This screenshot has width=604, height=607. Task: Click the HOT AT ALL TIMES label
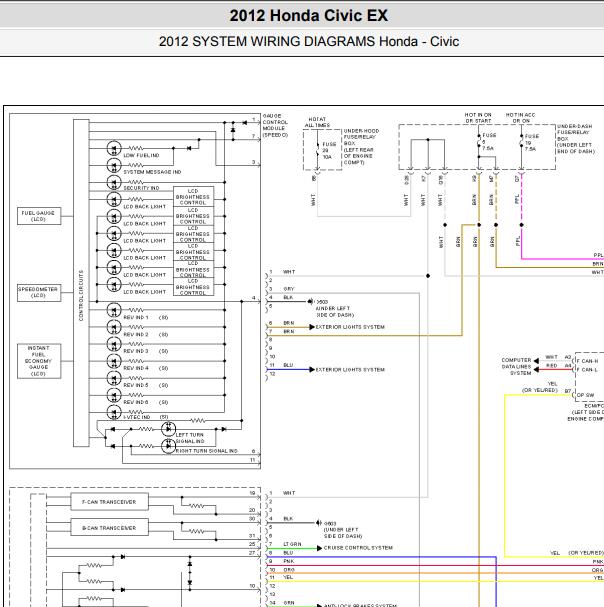point(317,122)
